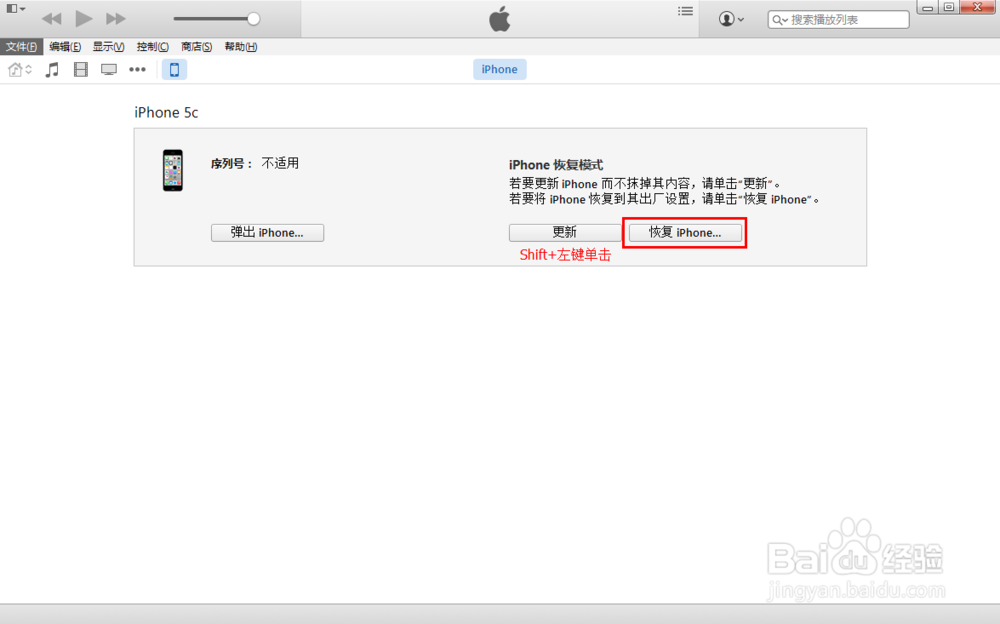Show more libraries with the ellipsis icon

137,70
